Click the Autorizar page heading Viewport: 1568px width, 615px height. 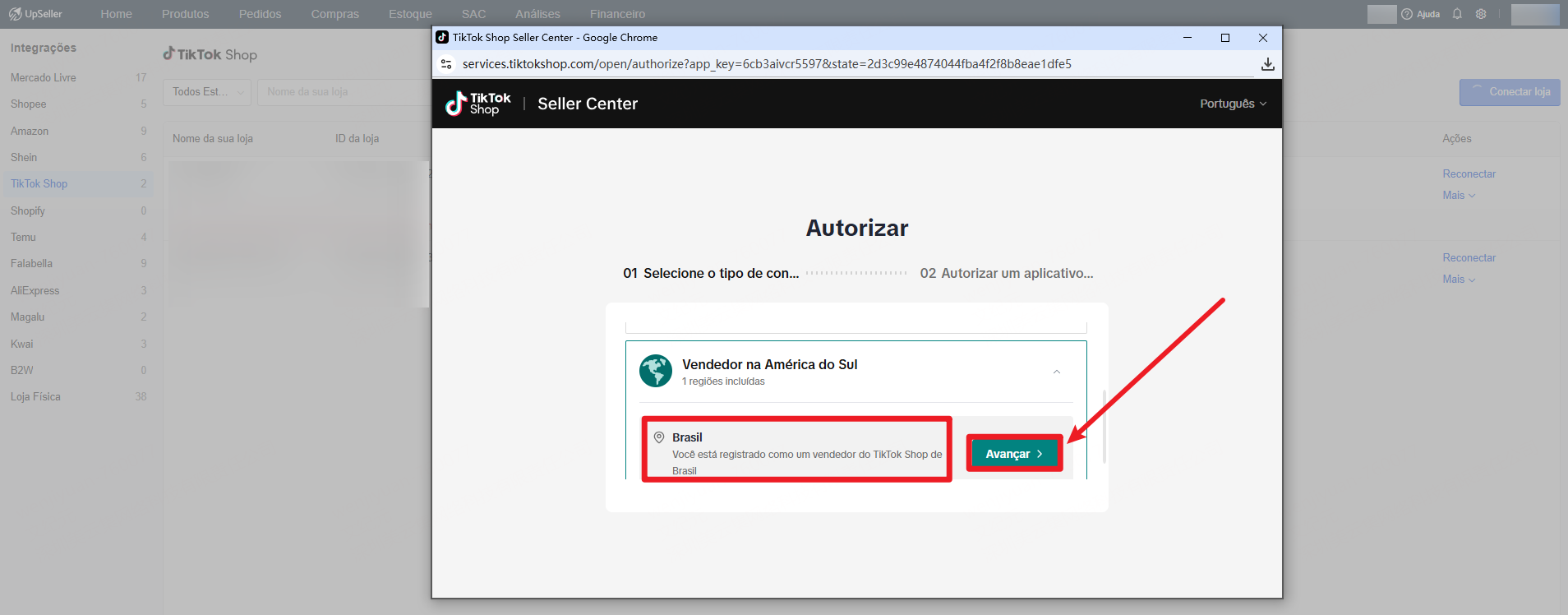857,228
